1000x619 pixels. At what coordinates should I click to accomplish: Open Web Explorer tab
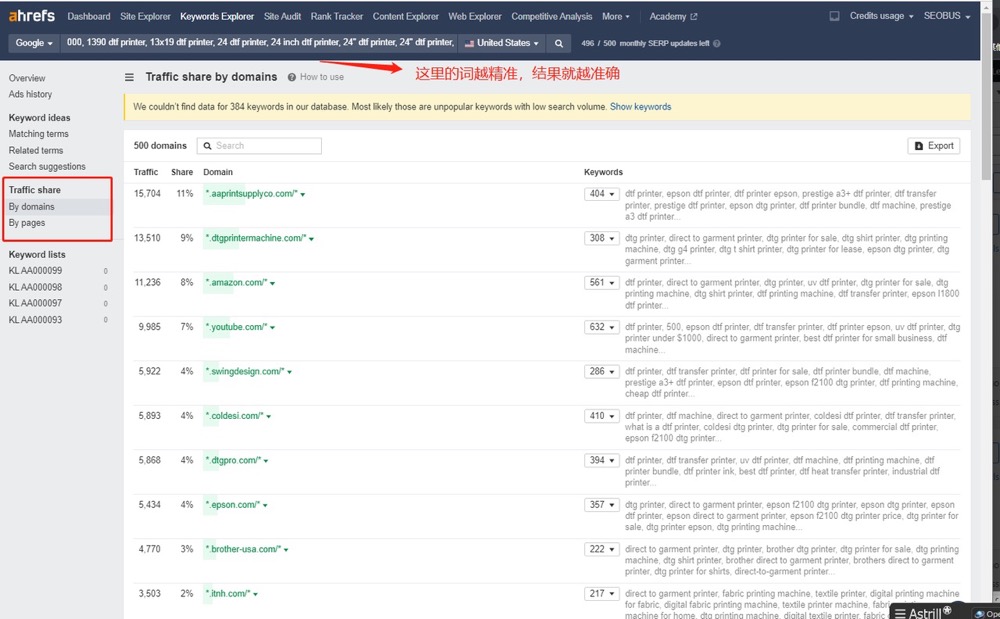pyautogui.click(x=474, y=17)
